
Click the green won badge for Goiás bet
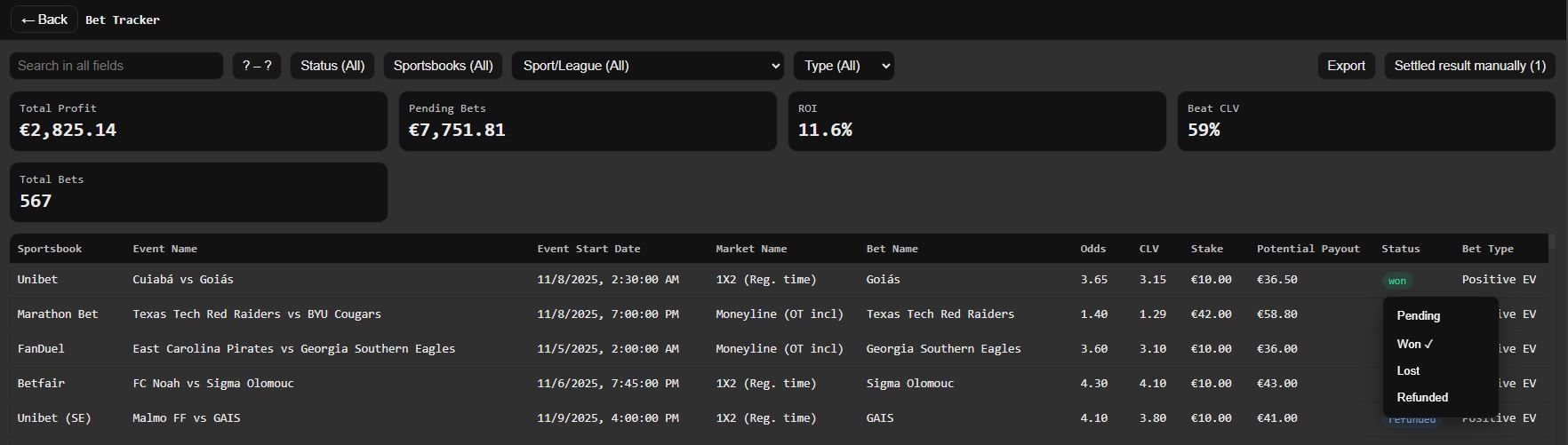point(1397,281)
